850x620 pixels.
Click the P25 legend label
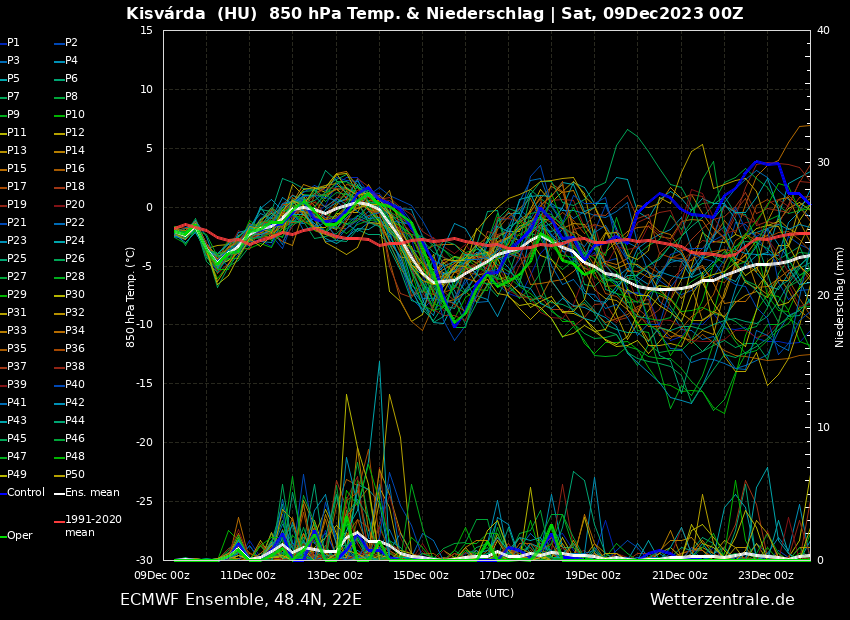point(17,259)
